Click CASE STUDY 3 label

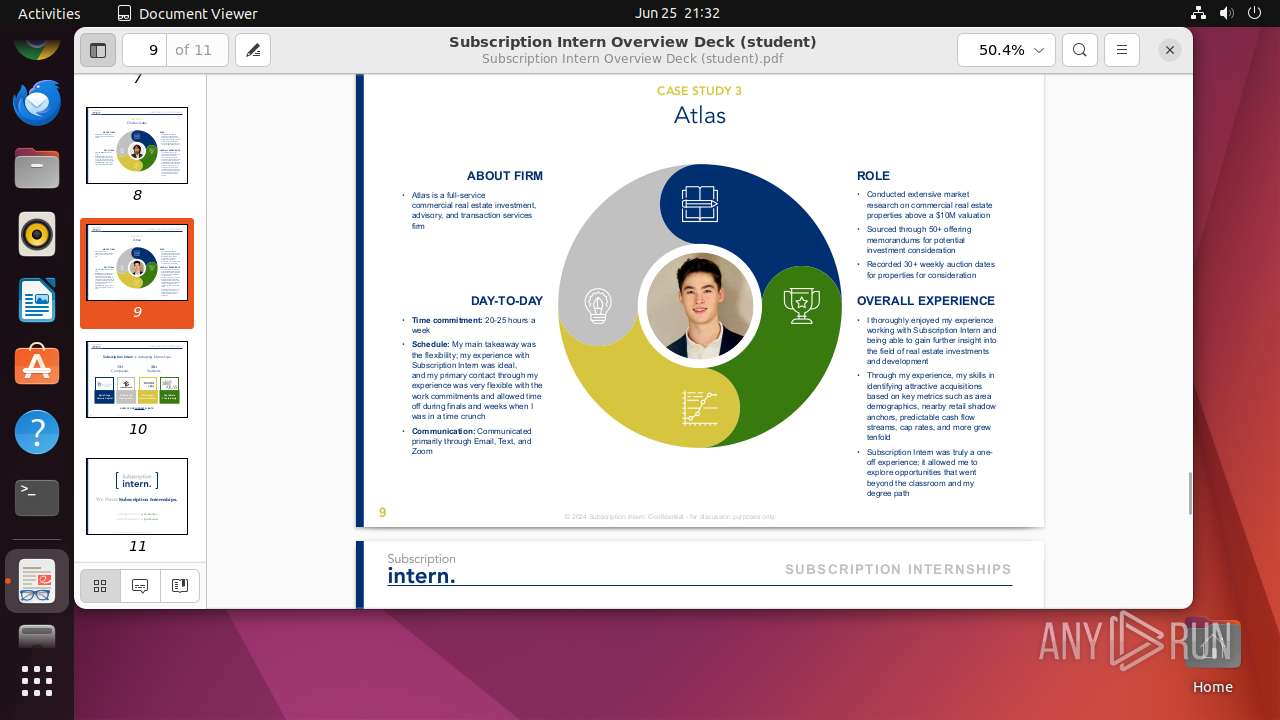pyautogui.click(x=699, y=91)
